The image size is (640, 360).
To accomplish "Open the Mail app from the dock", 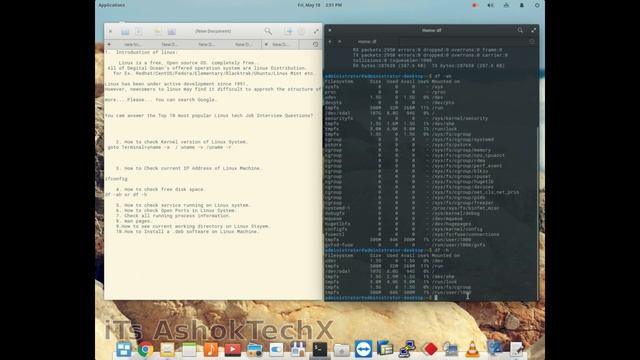I will click(167, 350).
